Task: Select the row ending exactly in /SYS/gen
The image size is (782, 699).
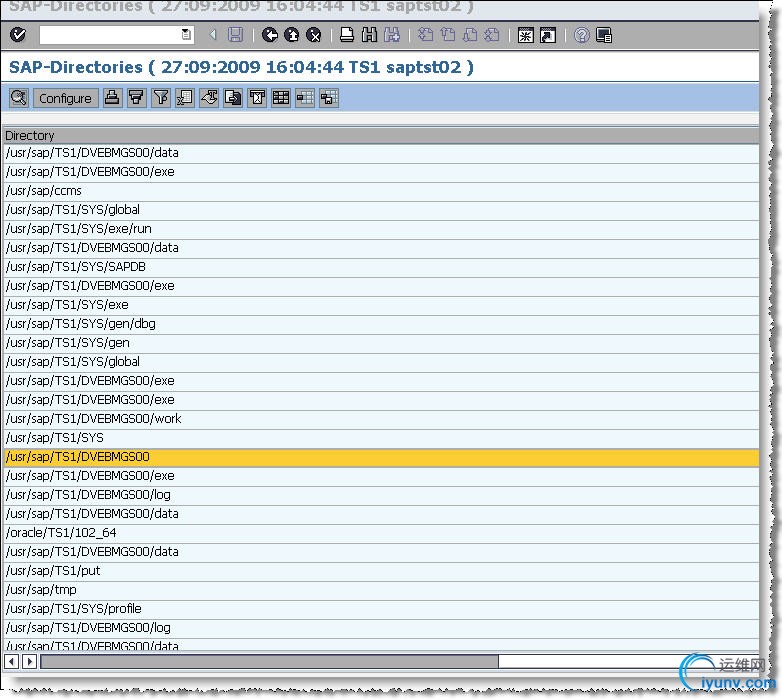Action: point(381,343)
